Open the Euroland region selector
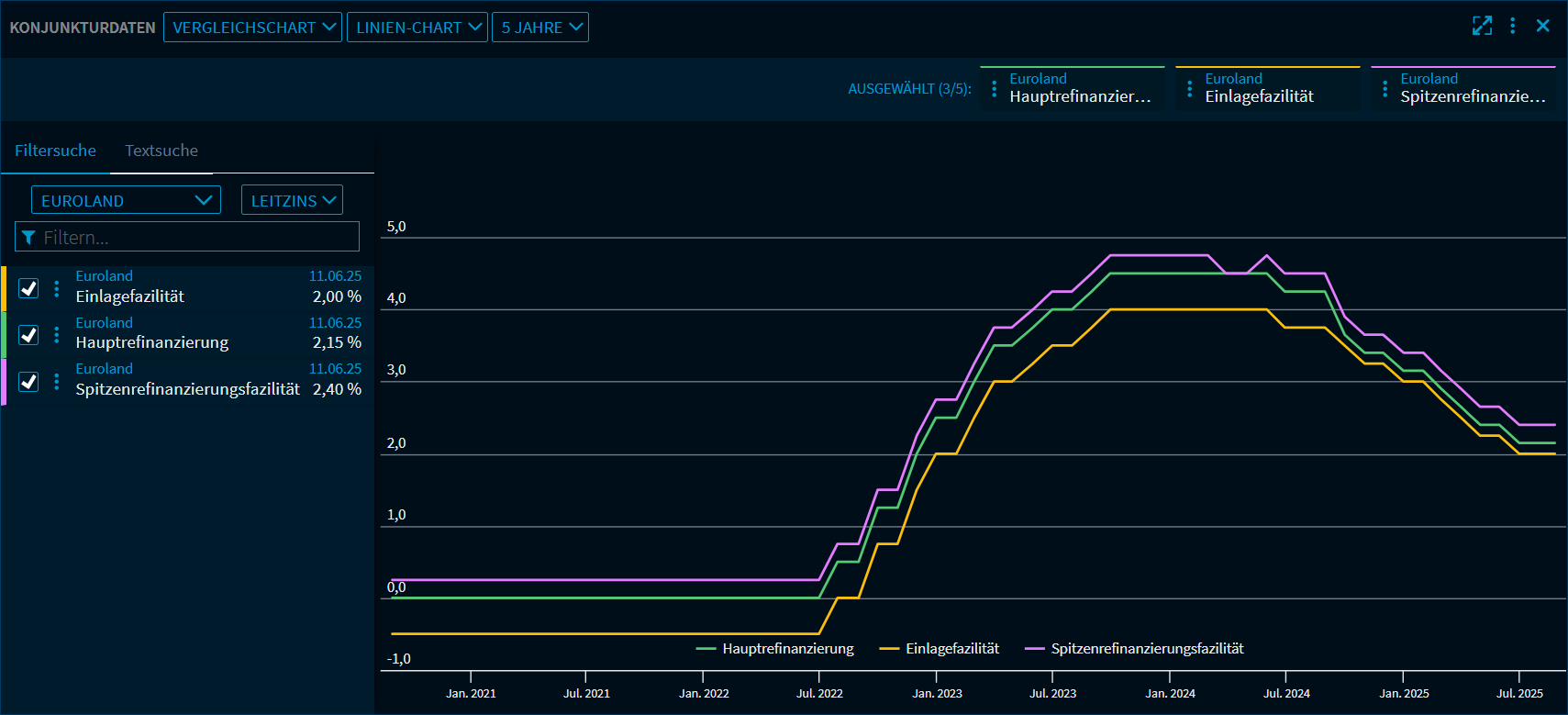1568x715 pixels. 126,200
